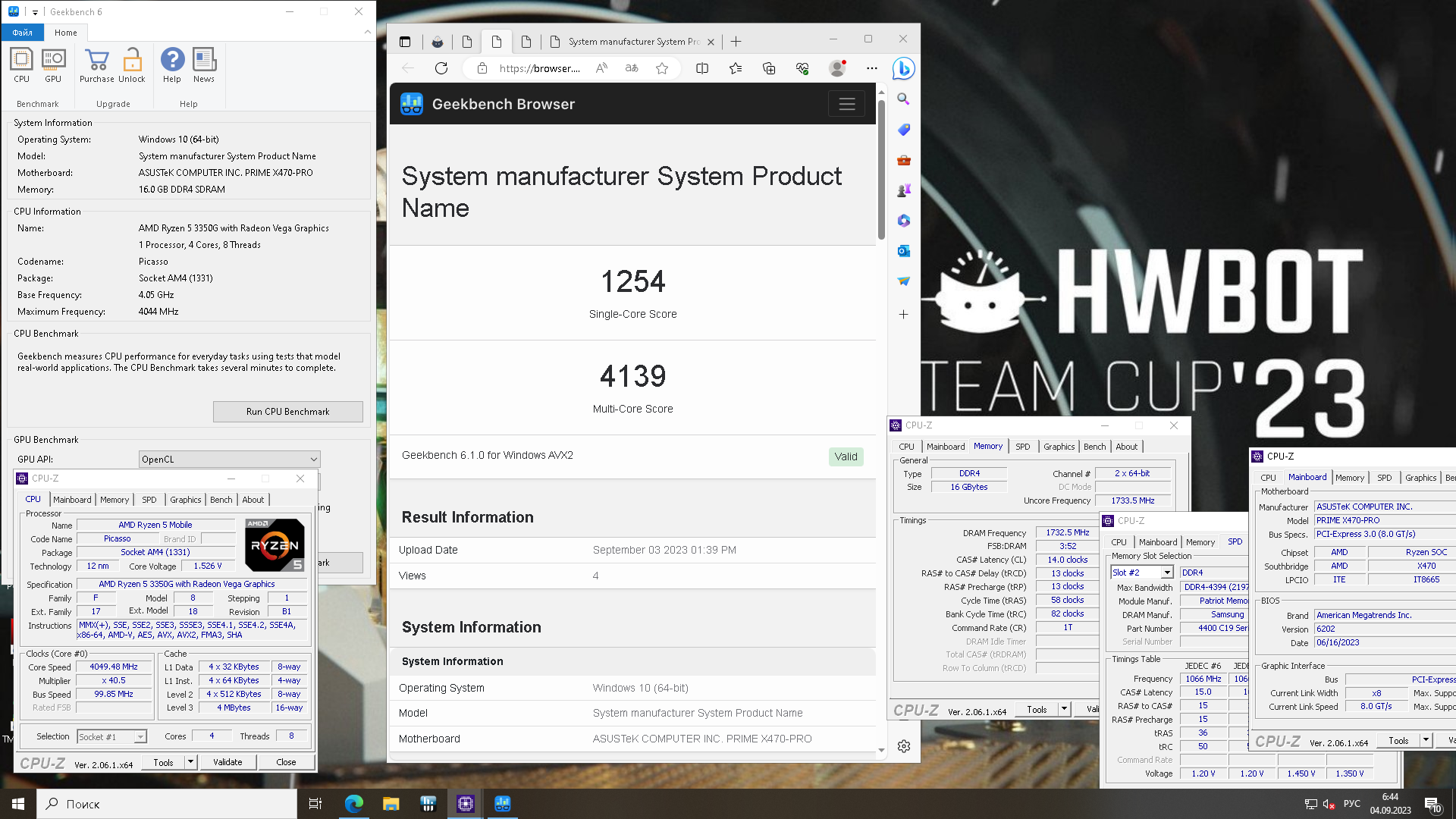The height and width of the screenshot is (819, 1456).
Task: Open Tools dropdown arrow in Mainboard CPU-Z
Action: [1426, 741]
